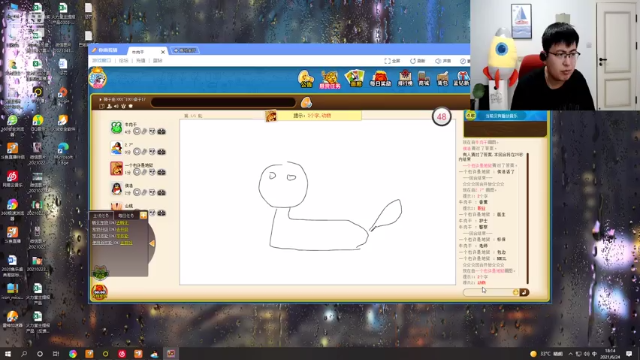Click the first yellow task link in task panel
The image size is (640, 360).
[x=122, y=223]
